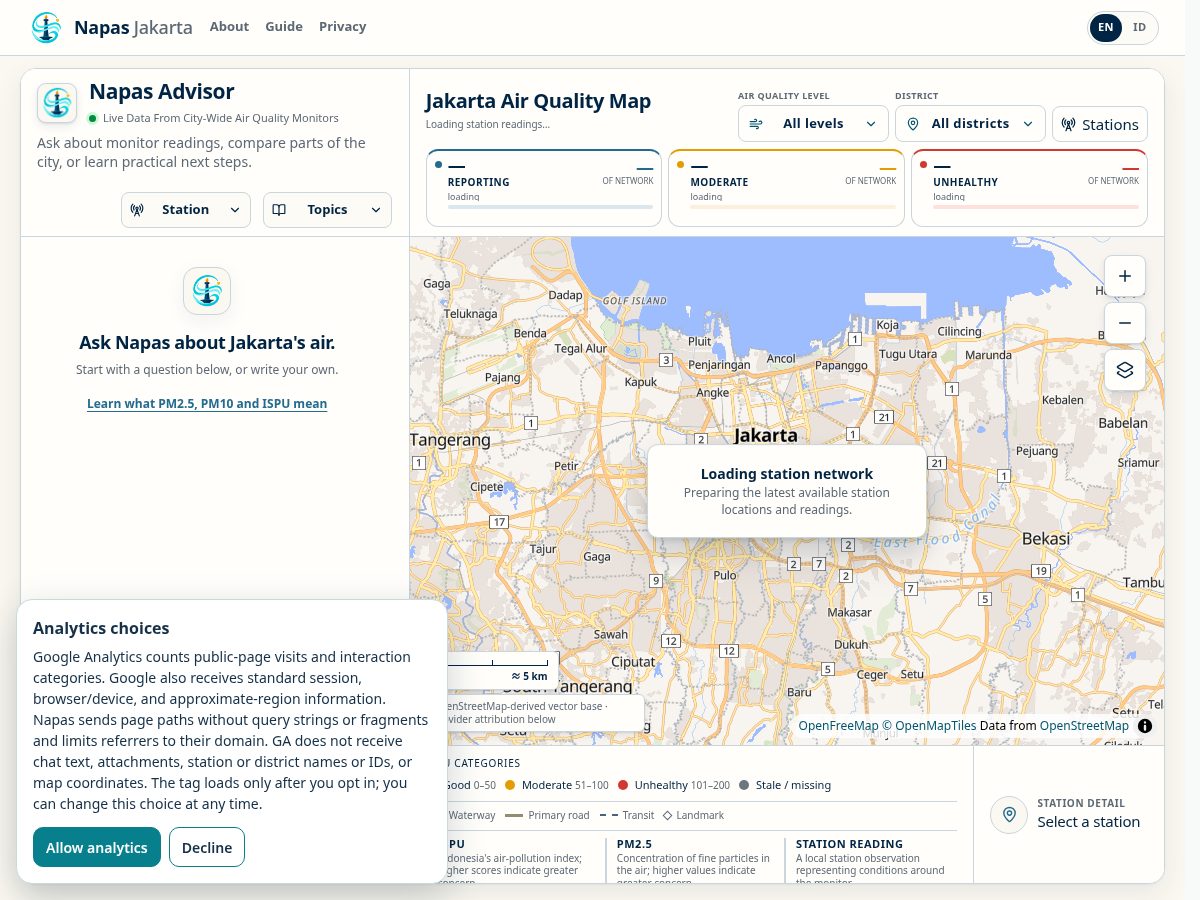
Task: Switch language to EN
Action: click(1106, 27)
